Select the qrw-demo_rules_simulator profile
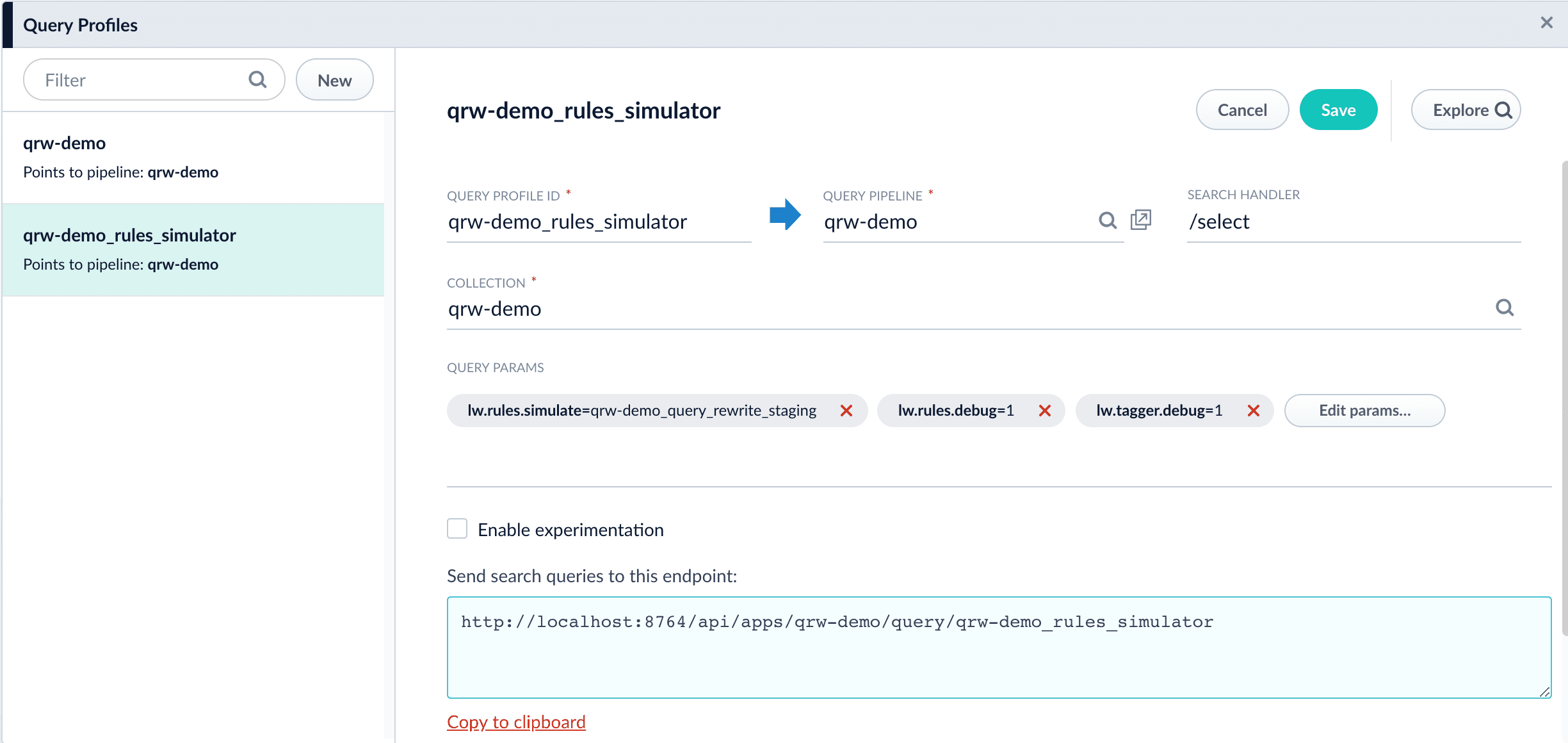The width and height of the screenshot is (1568, 743). (x=192, y=250)
